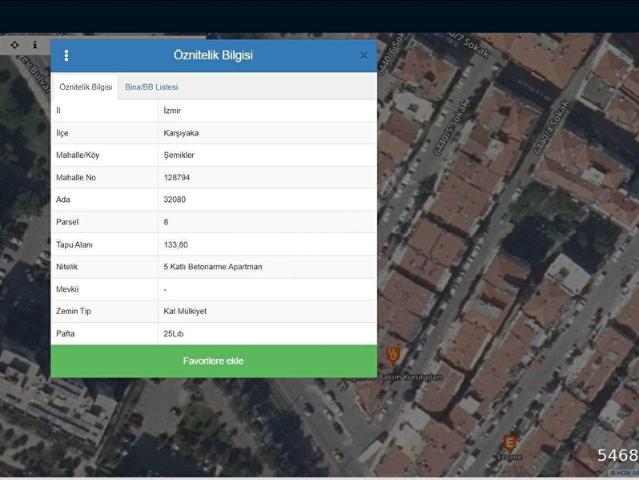
Task: Switch to the Bina/BB Listesi tab
Action: 151,87
